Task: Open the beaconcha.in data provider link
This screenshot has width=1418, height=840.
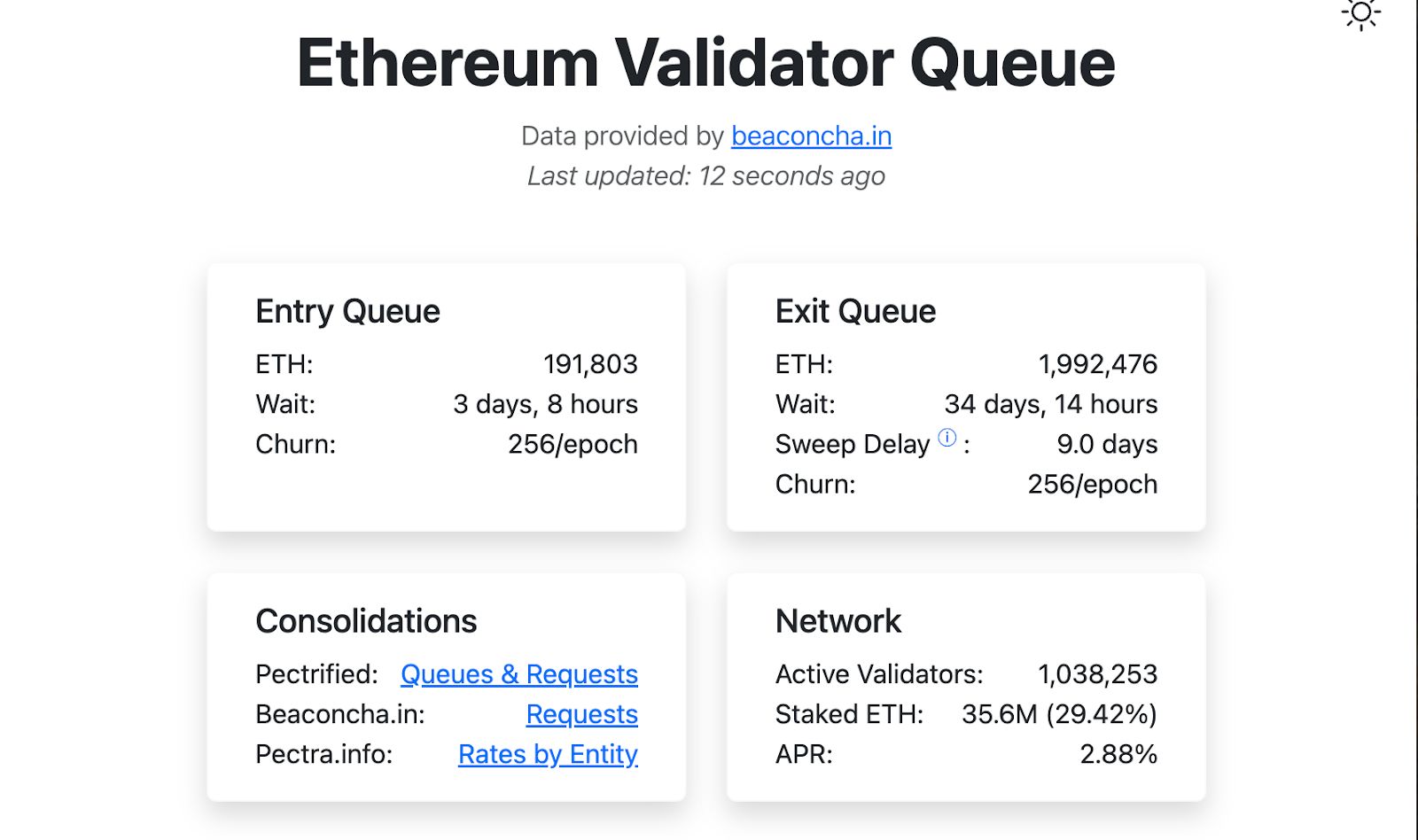Action: point(811,136)
